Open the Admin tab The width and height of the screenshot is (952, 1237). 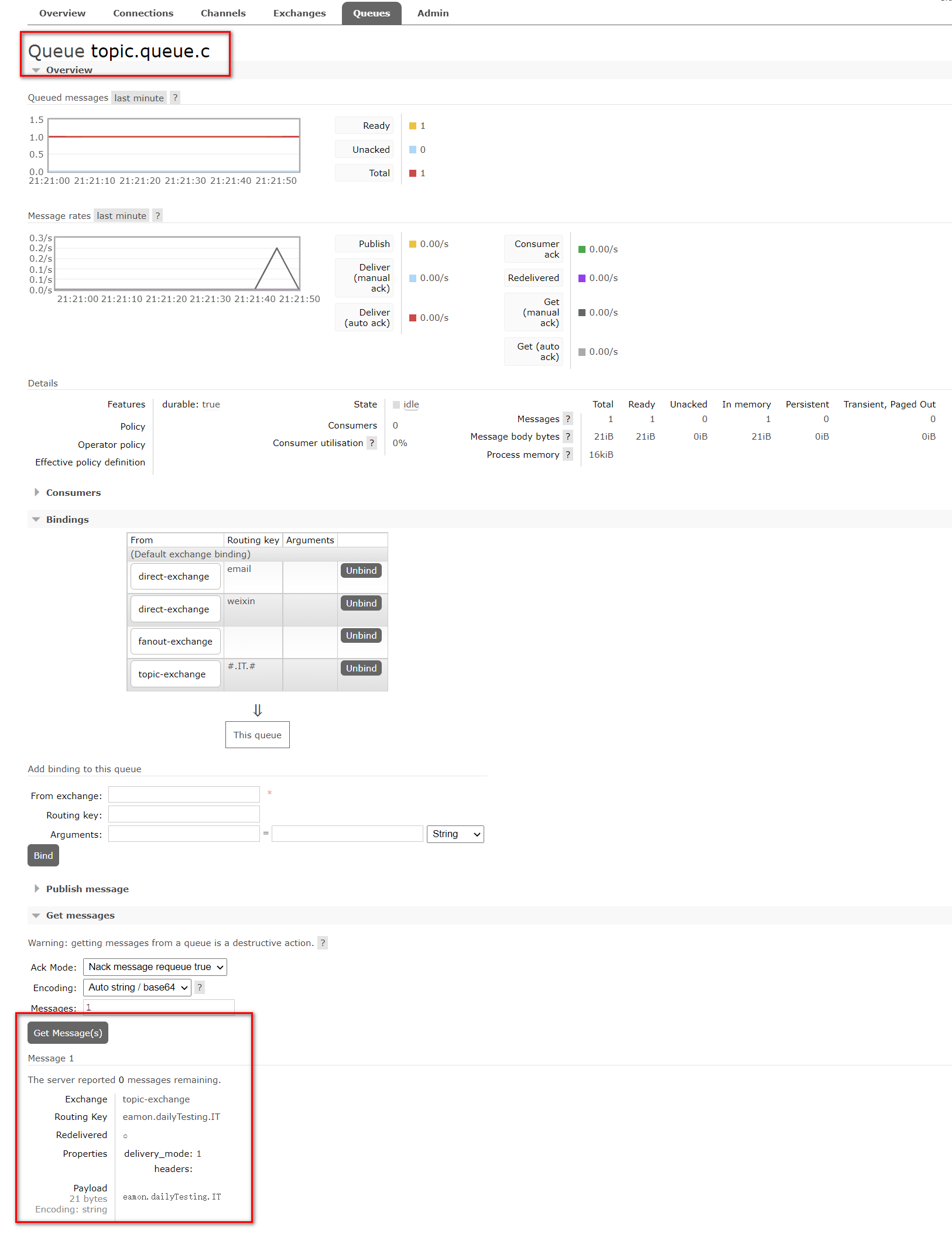(x=433, y=13)
